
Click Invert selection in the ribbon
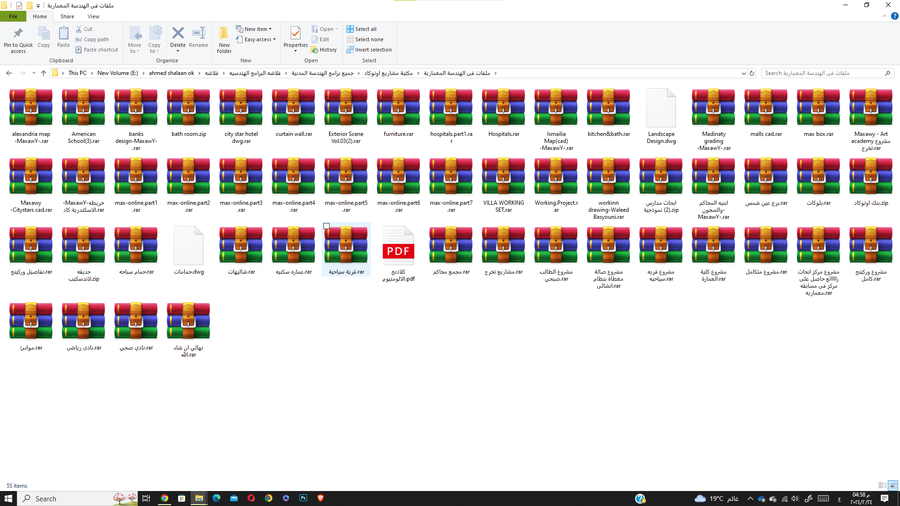point(369,50)
